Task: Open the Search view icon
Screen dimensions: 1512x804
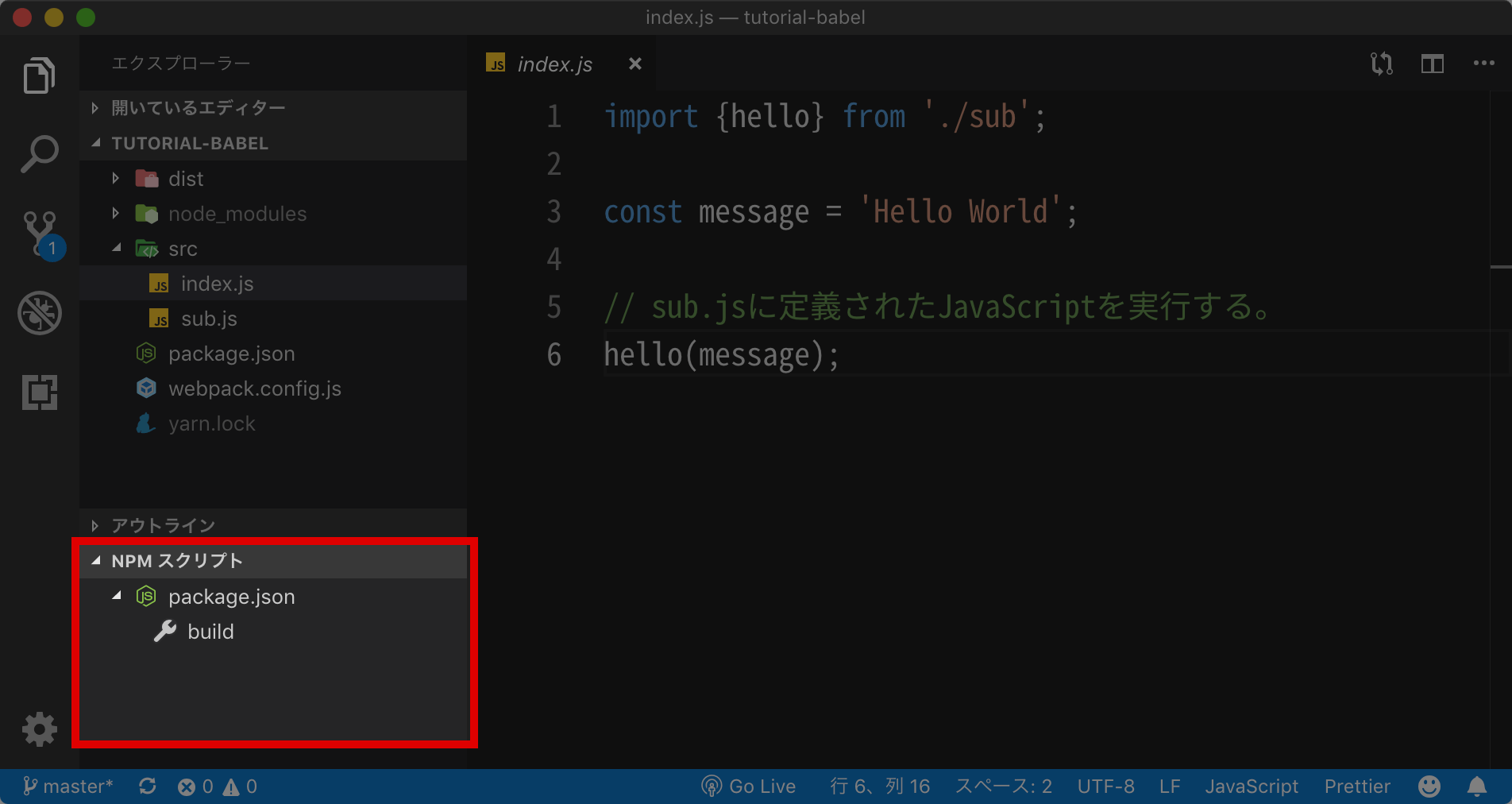Action: pyautogui.click(x=39, y=154)
